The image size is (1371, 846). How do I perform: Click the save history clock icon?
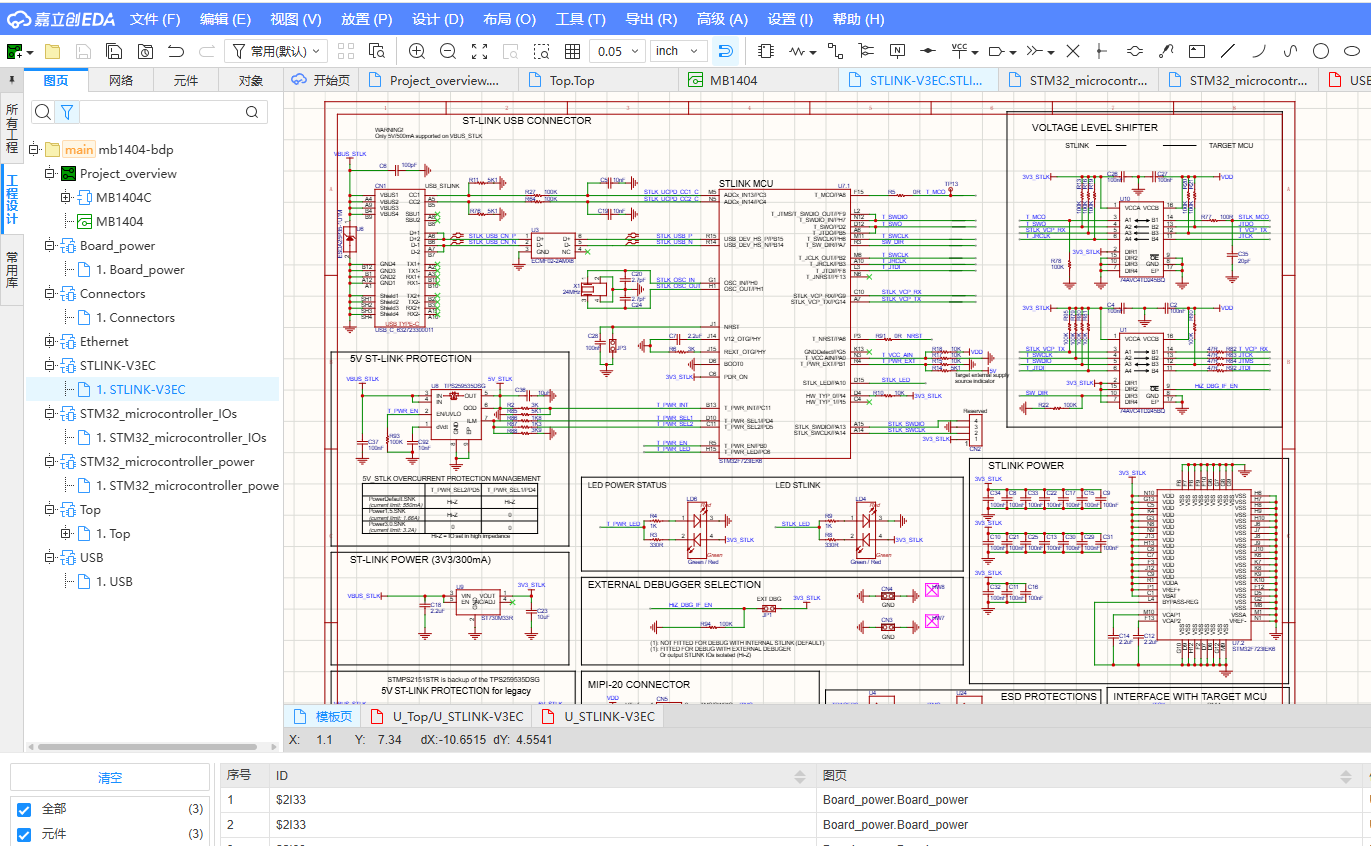145,51
